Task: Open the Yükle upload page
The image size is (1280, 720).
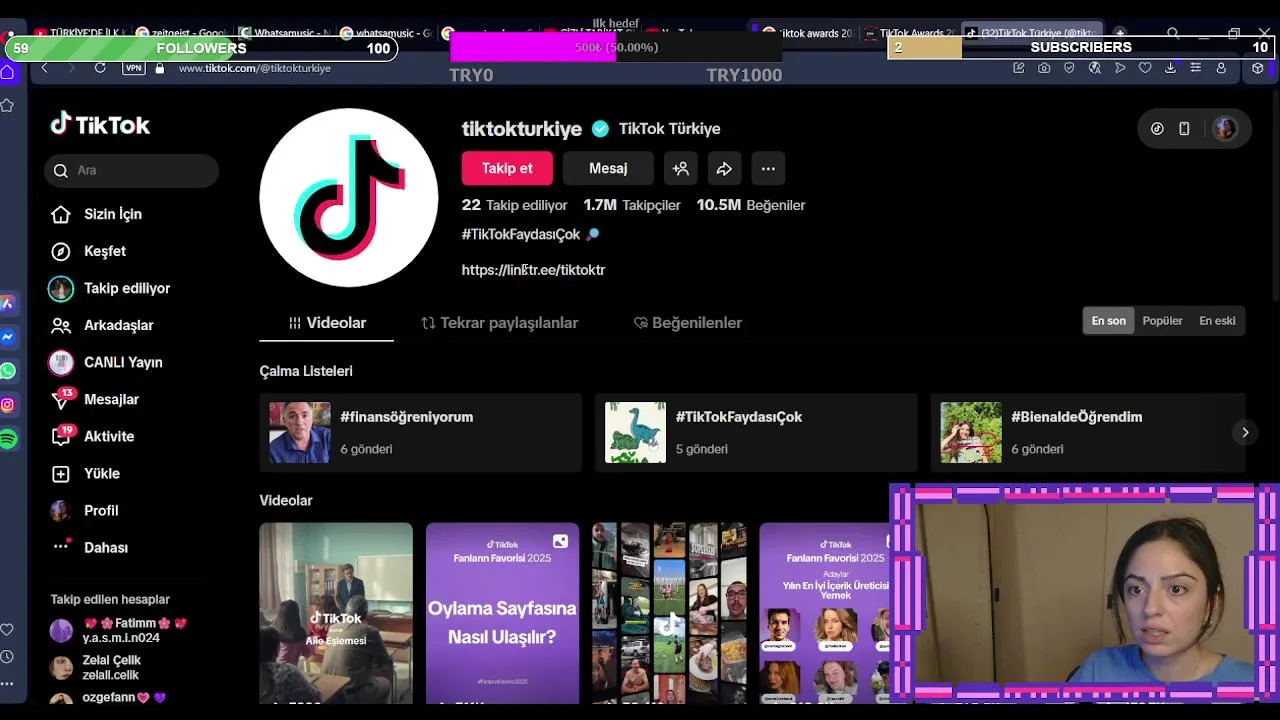Action: click(x=85, y=473)
